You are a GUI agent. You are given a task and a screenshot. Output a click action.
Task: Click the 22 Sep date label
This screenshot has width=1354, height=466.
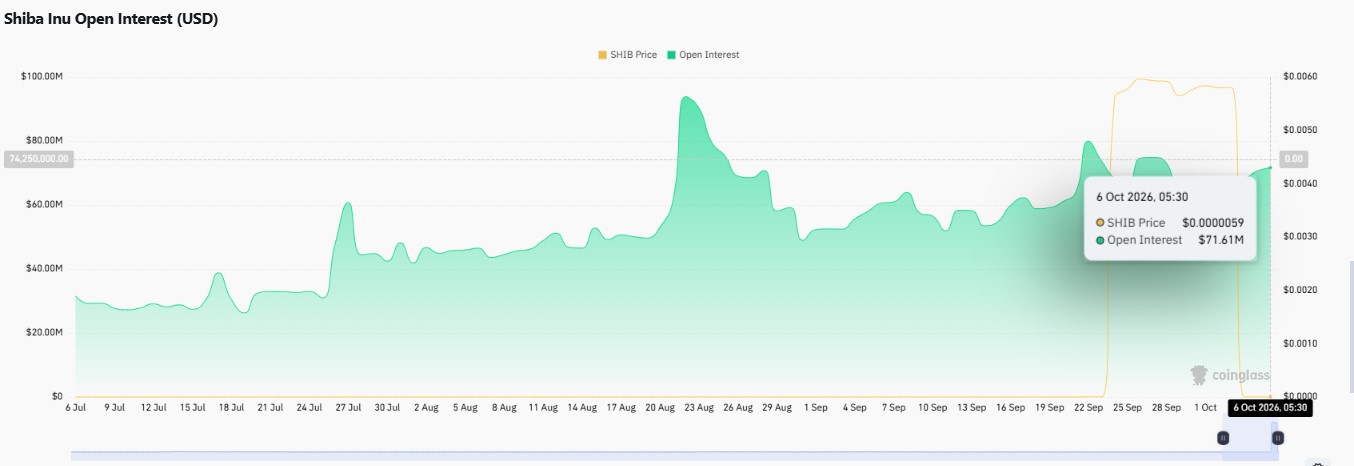(1089, 408)
